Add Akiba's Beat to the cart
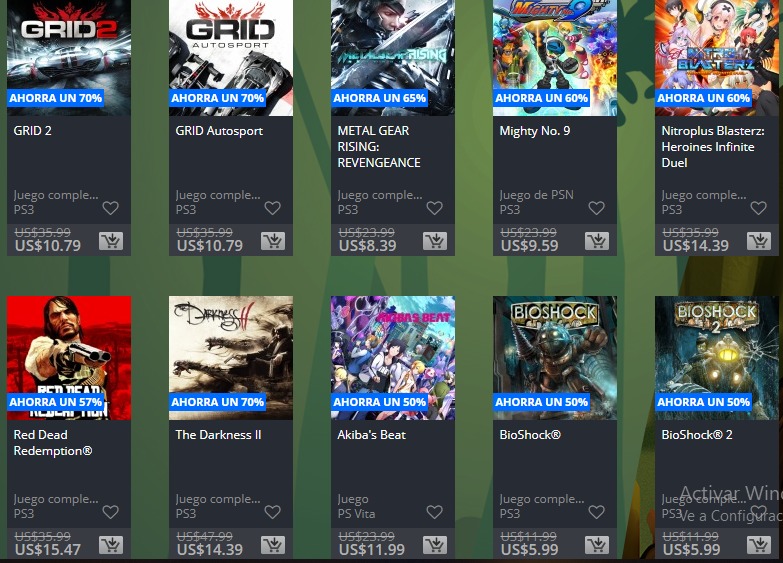Viewport: 783px width, 563px height. point(434,545)
